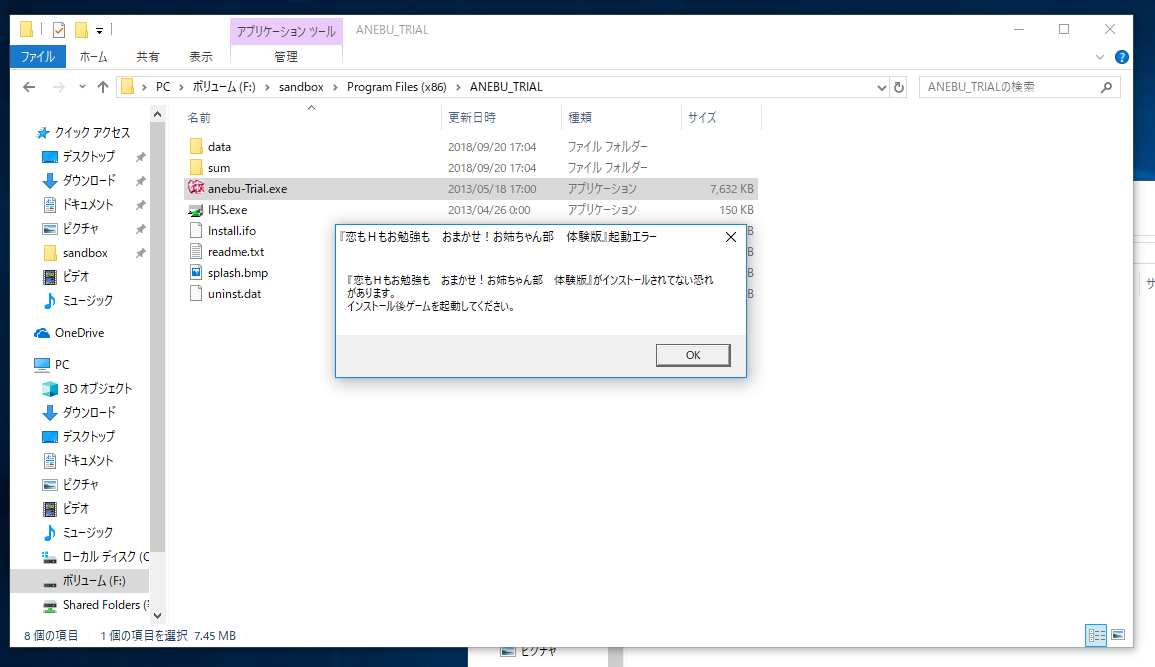Select the 2013/04/26 0:00 date cell
This screenshot has width=1155, height=667.
tap(489, 210)
